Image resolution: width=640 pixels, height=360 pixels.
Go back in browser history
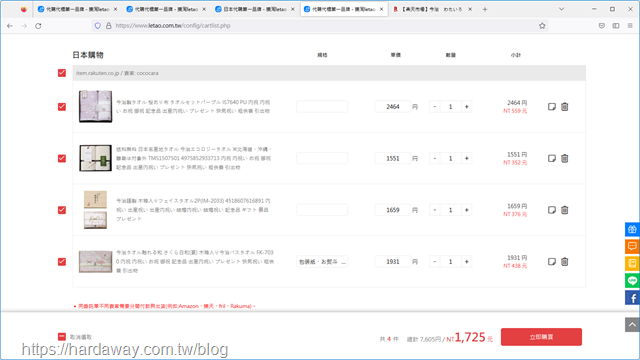(x=10, y=26)
